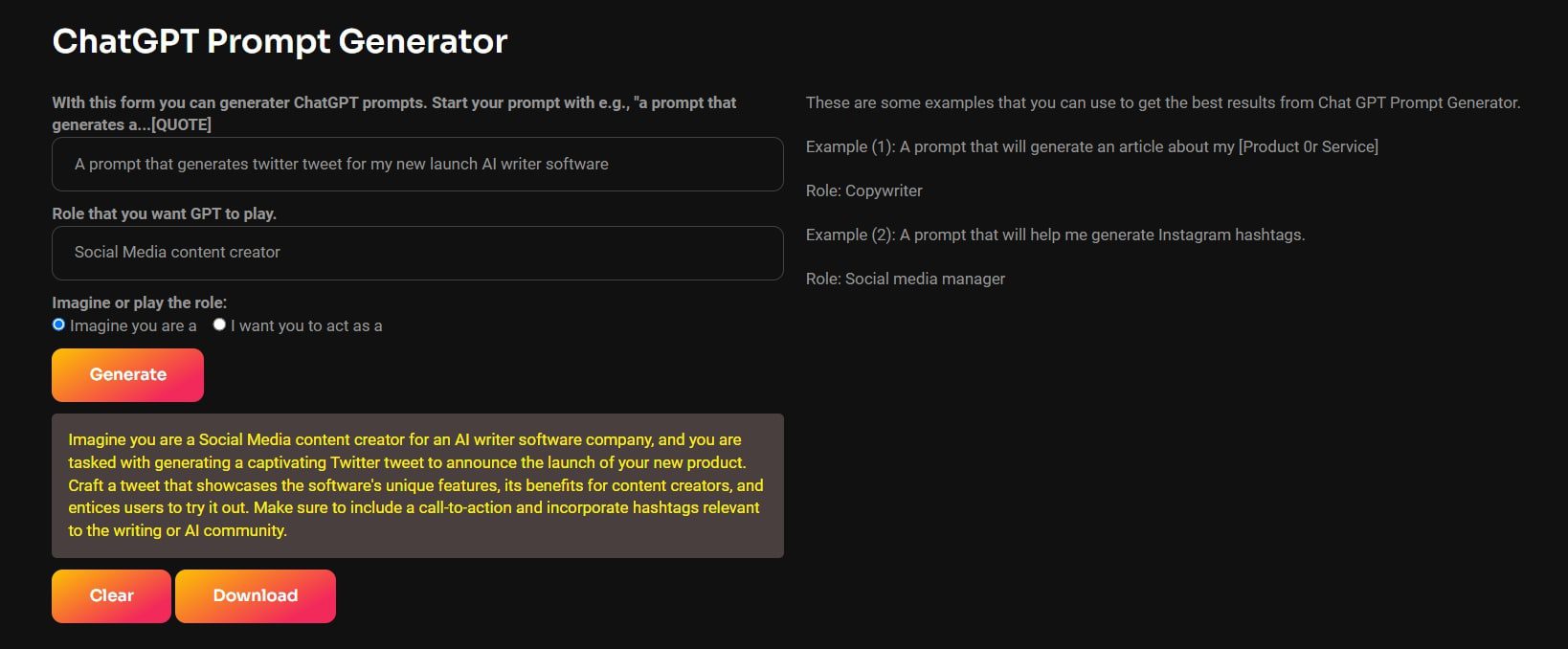The image size is (1568, 649).
Task: Click the Generate button
Action: coord(127,374)
